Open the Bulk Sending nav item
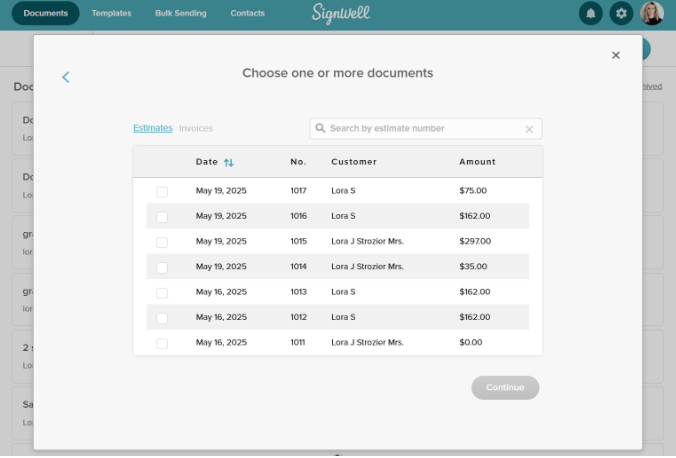Viewport: 676px width, 458px height. pyautogui.click(x=181, y=13)
